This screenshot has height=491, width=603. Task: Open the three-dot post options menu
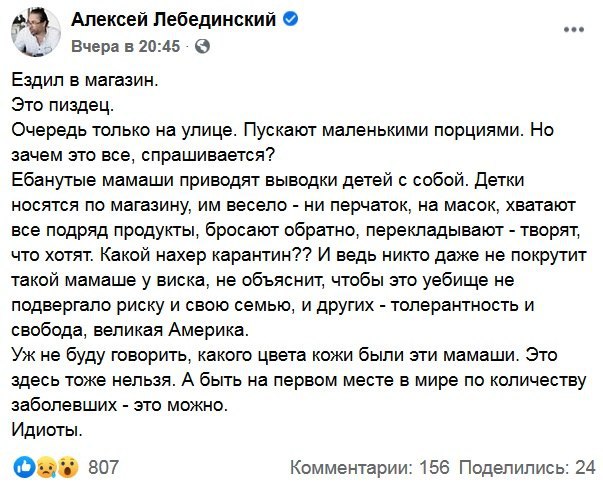tap(573, 30)
